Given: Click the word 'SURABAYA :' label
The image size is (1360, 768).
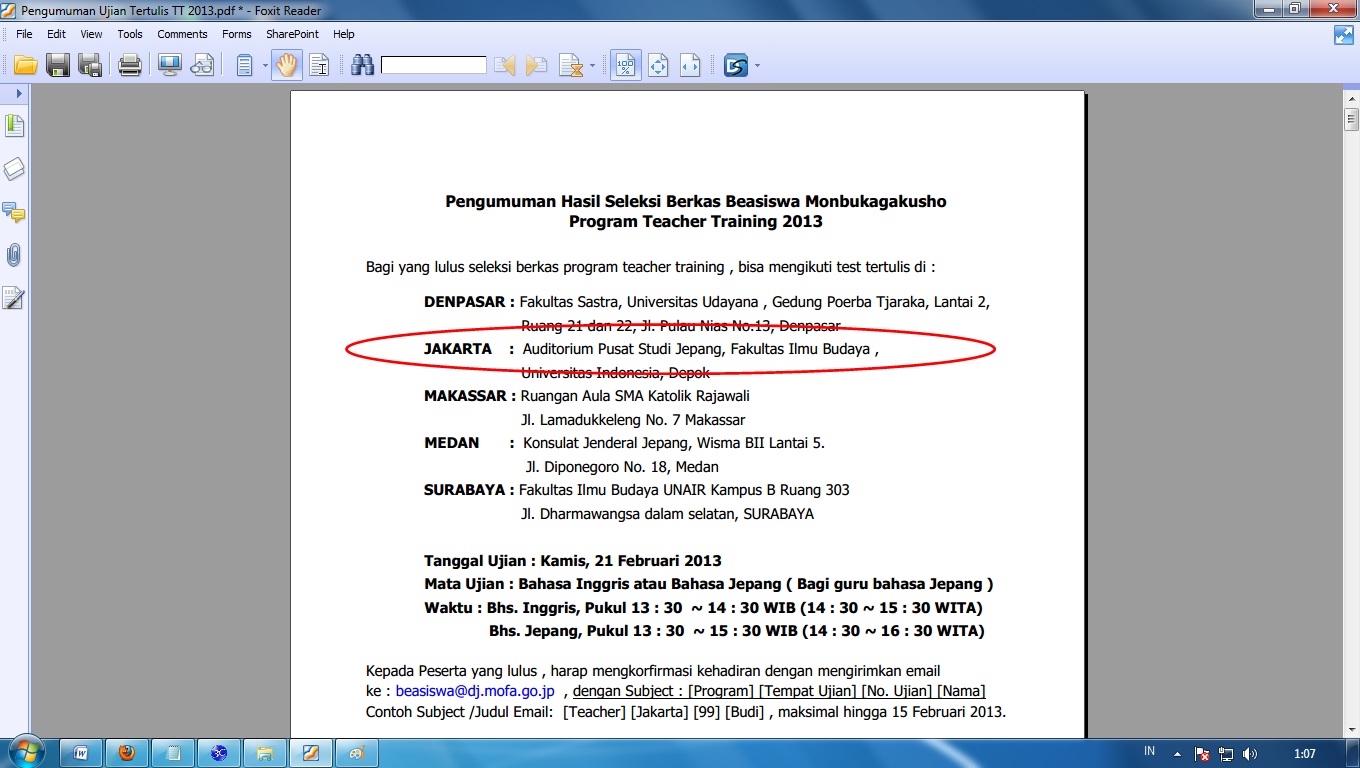Looking at the screenshot, I should click(469, 490).
